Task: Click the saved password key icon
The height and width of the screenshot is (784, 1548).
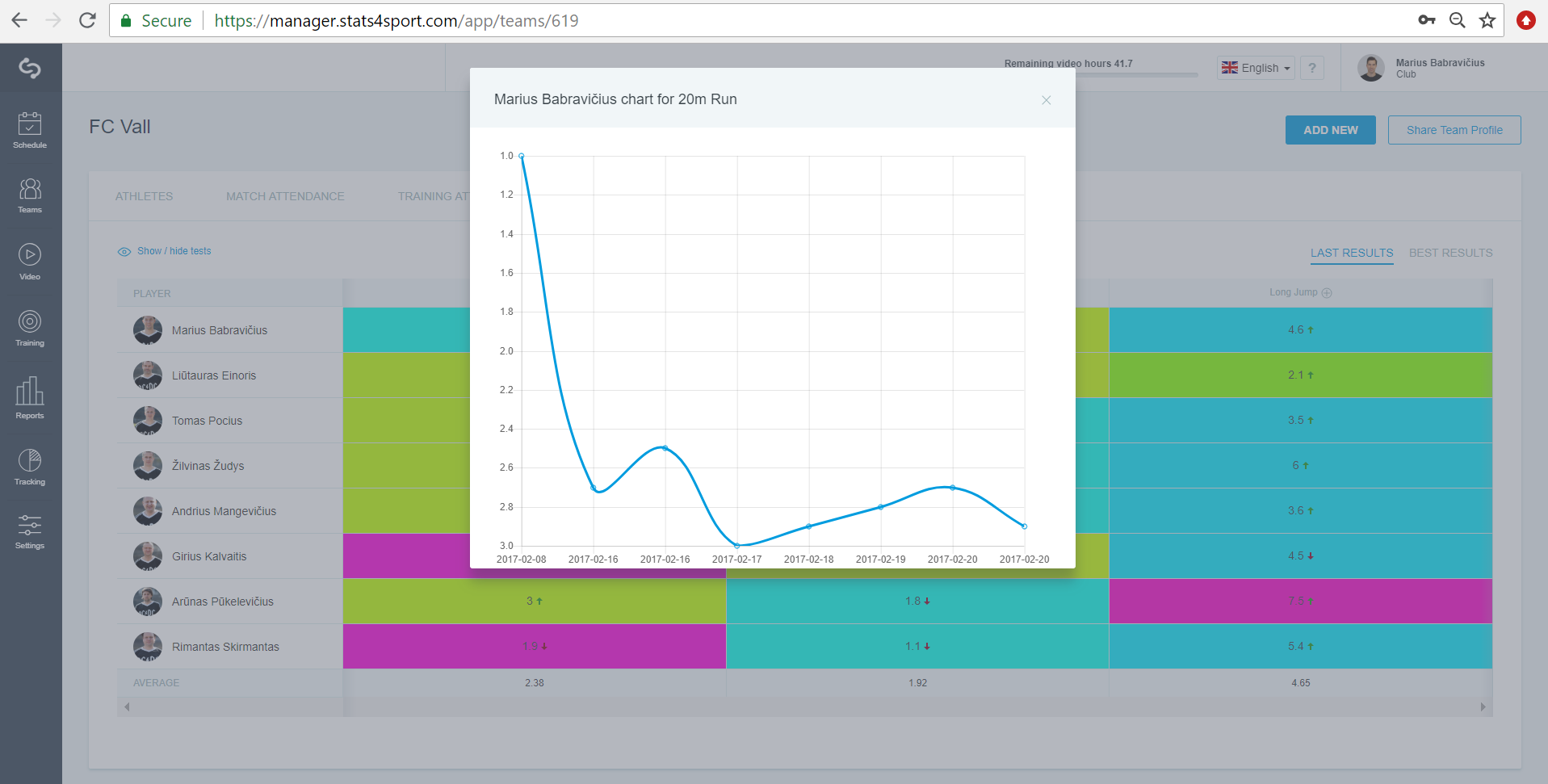Action: pos(1427,20)
